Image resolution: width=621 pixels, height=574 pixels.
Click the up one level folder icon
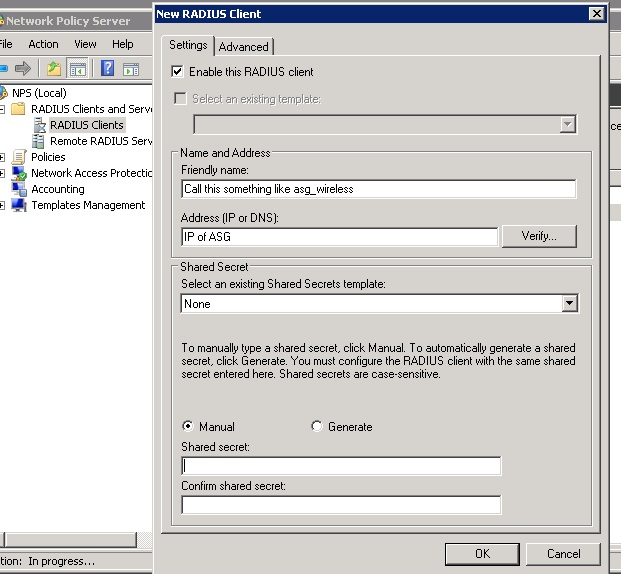pos(54,69)
